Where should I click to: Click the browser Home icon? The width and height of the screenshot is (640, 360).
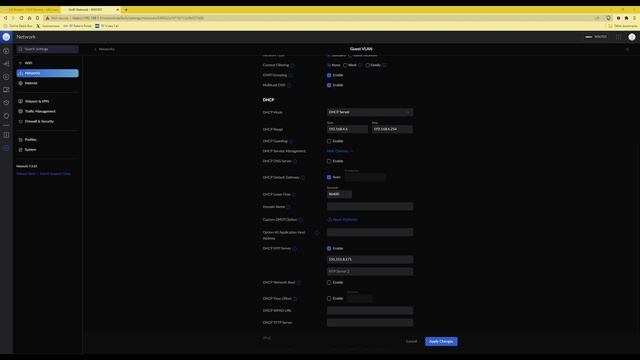point(29,18)
